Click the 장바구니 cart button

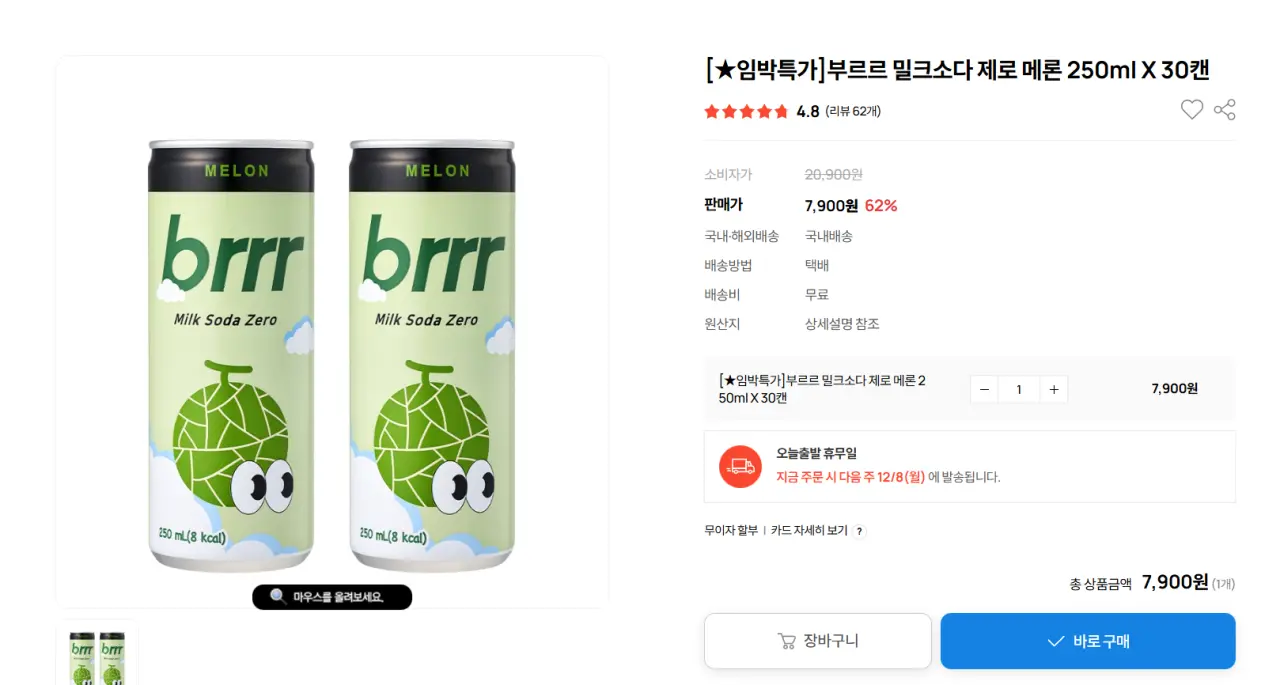[817, 641]
